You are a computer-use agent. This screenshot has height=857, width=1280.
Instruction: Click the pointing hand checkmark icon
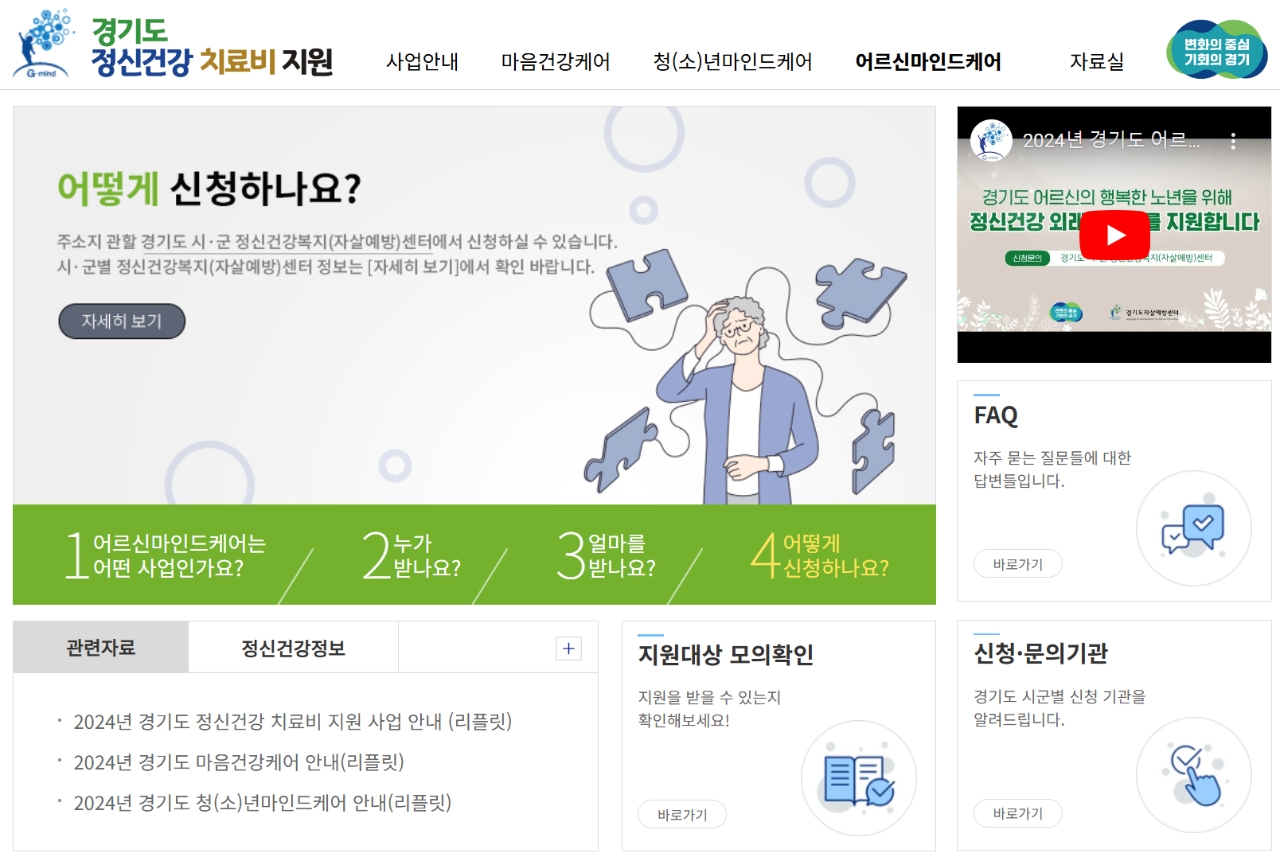pyautogui.click(x=1193, y=776)
